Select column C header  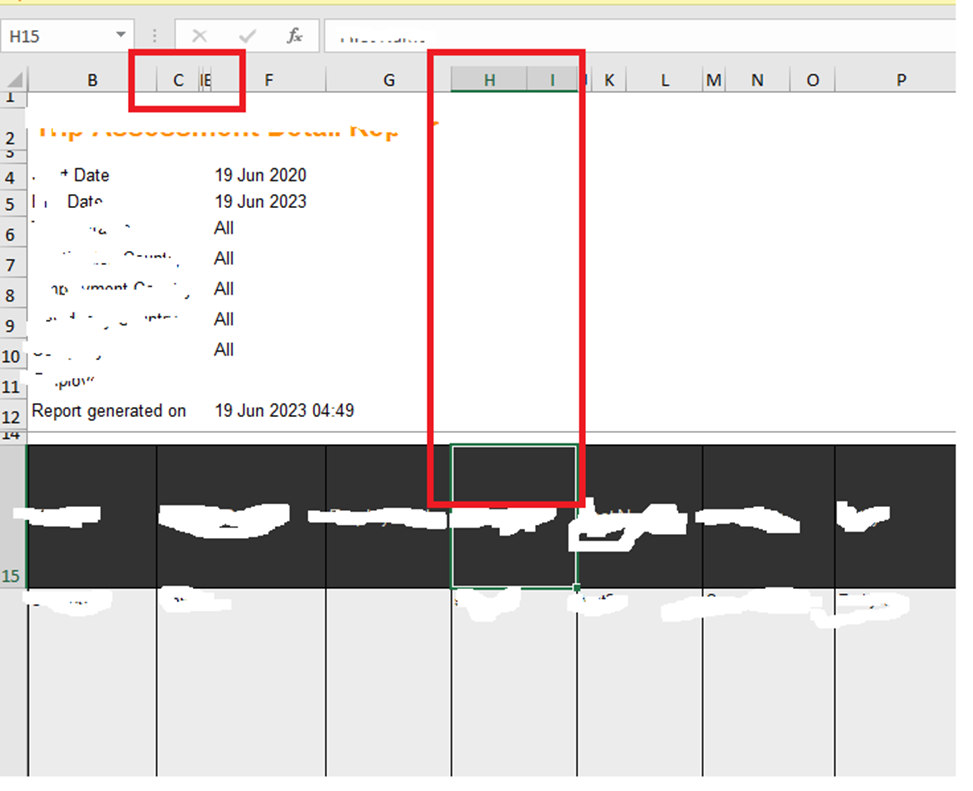pyautogui.click(x=178, y=80)
